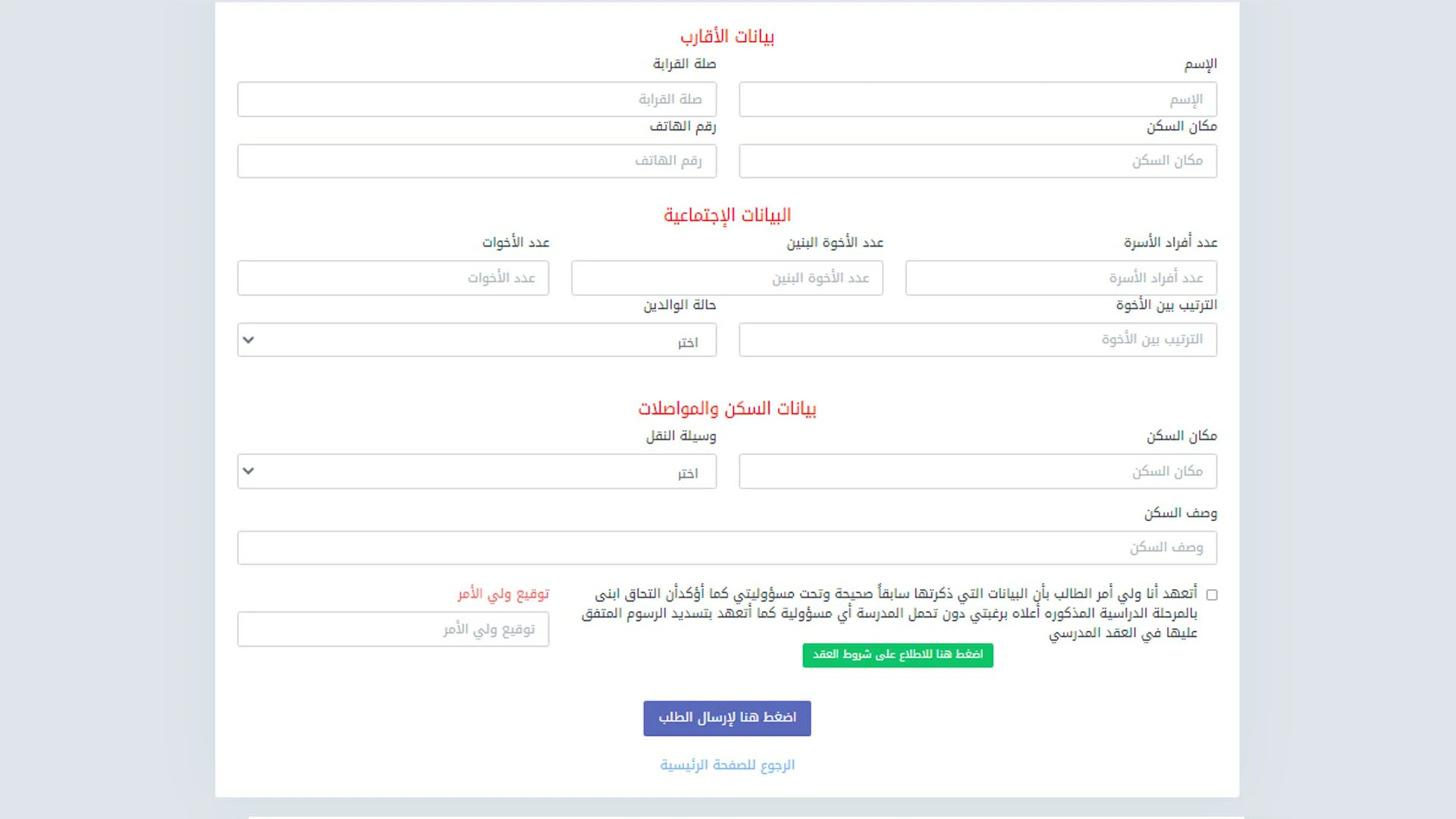
Task: Select the relative's مكان السكن field
Action: [977, 162]
